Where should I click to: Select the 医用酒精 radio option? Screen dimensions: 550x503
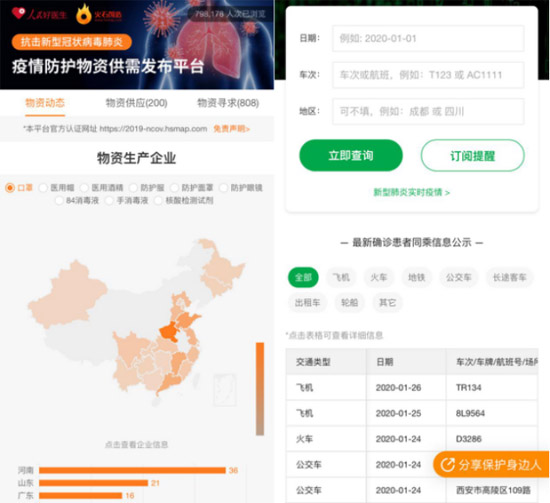pyautogui.click(x=84, y=188)
